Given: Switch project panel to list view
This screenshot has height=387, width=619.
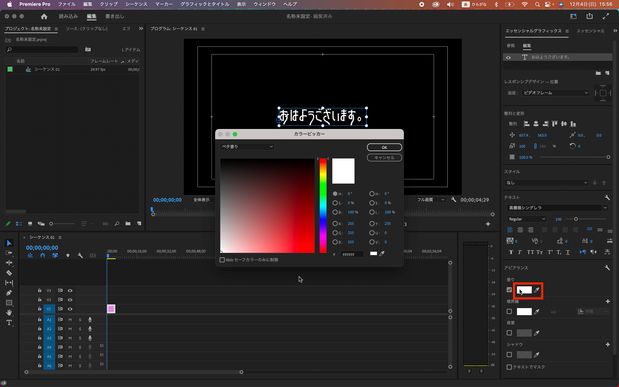Looking at the screenshot, I should [19, 224].
